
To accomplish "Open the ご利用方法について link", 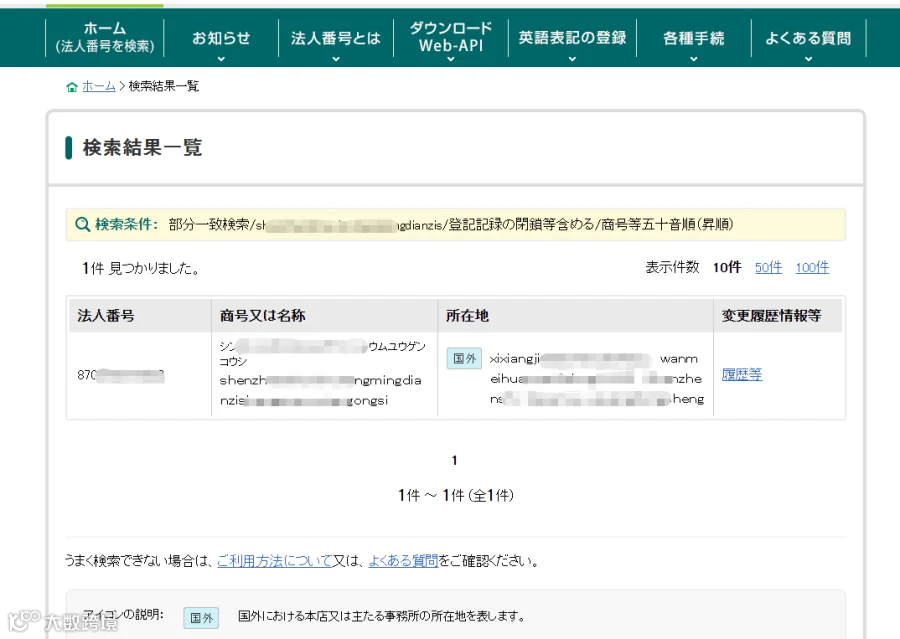I will 275,560.
